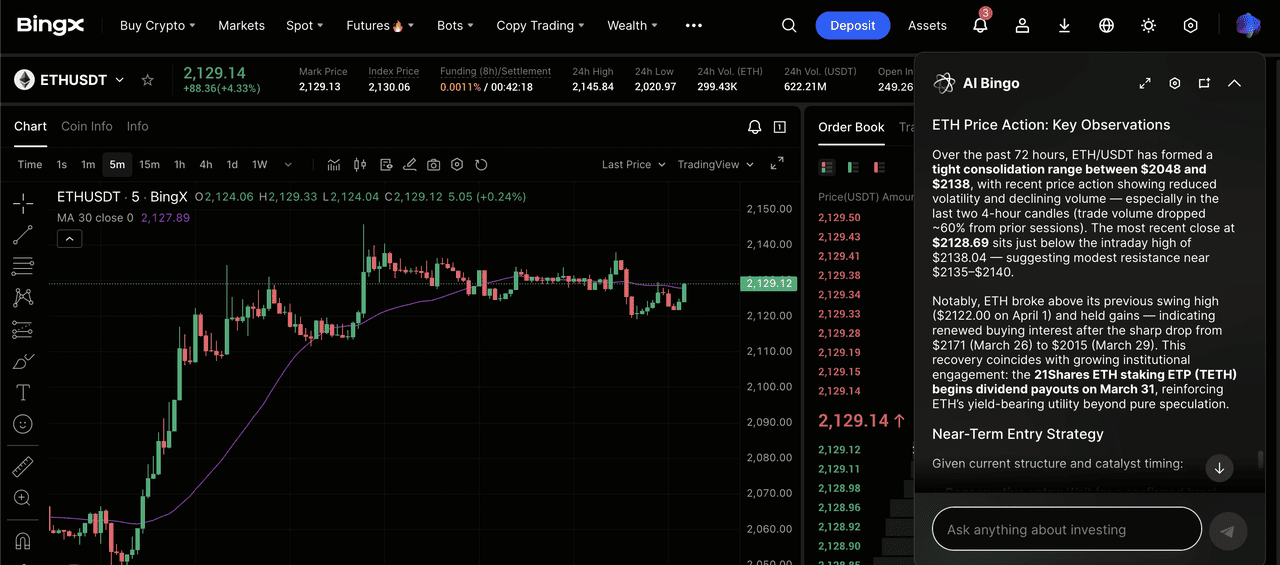
Task: Click the chart indicators icon
Action: coord(334,165)
